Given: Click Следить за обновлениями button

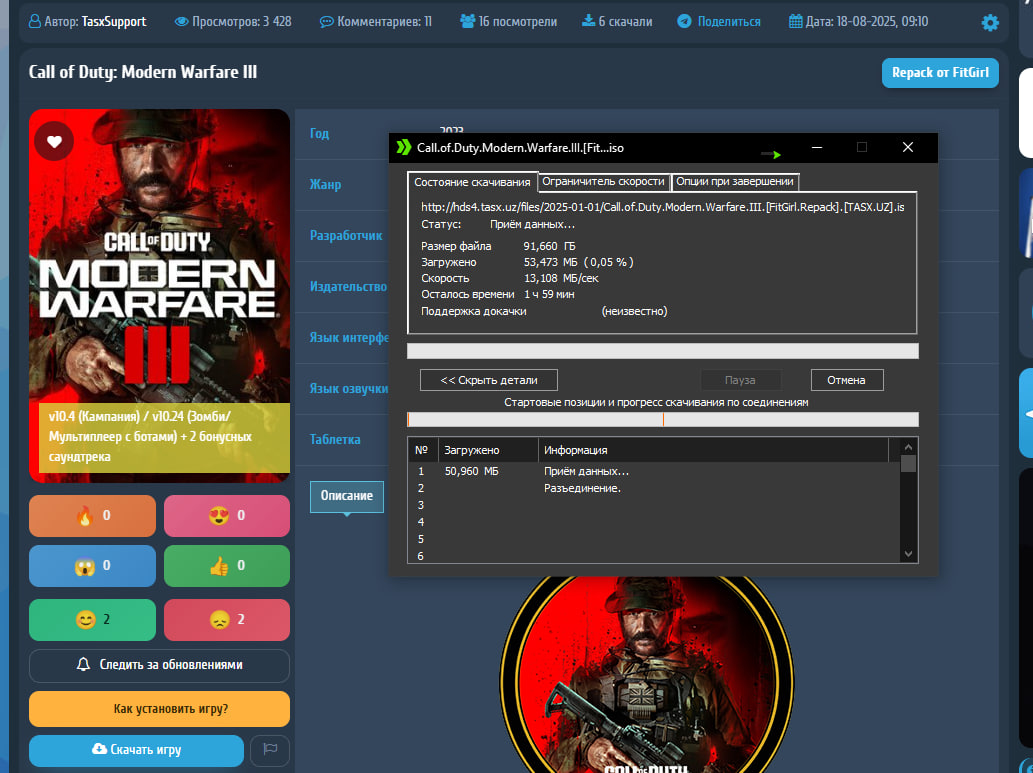Looking at the screenshot, I should 159,666.
